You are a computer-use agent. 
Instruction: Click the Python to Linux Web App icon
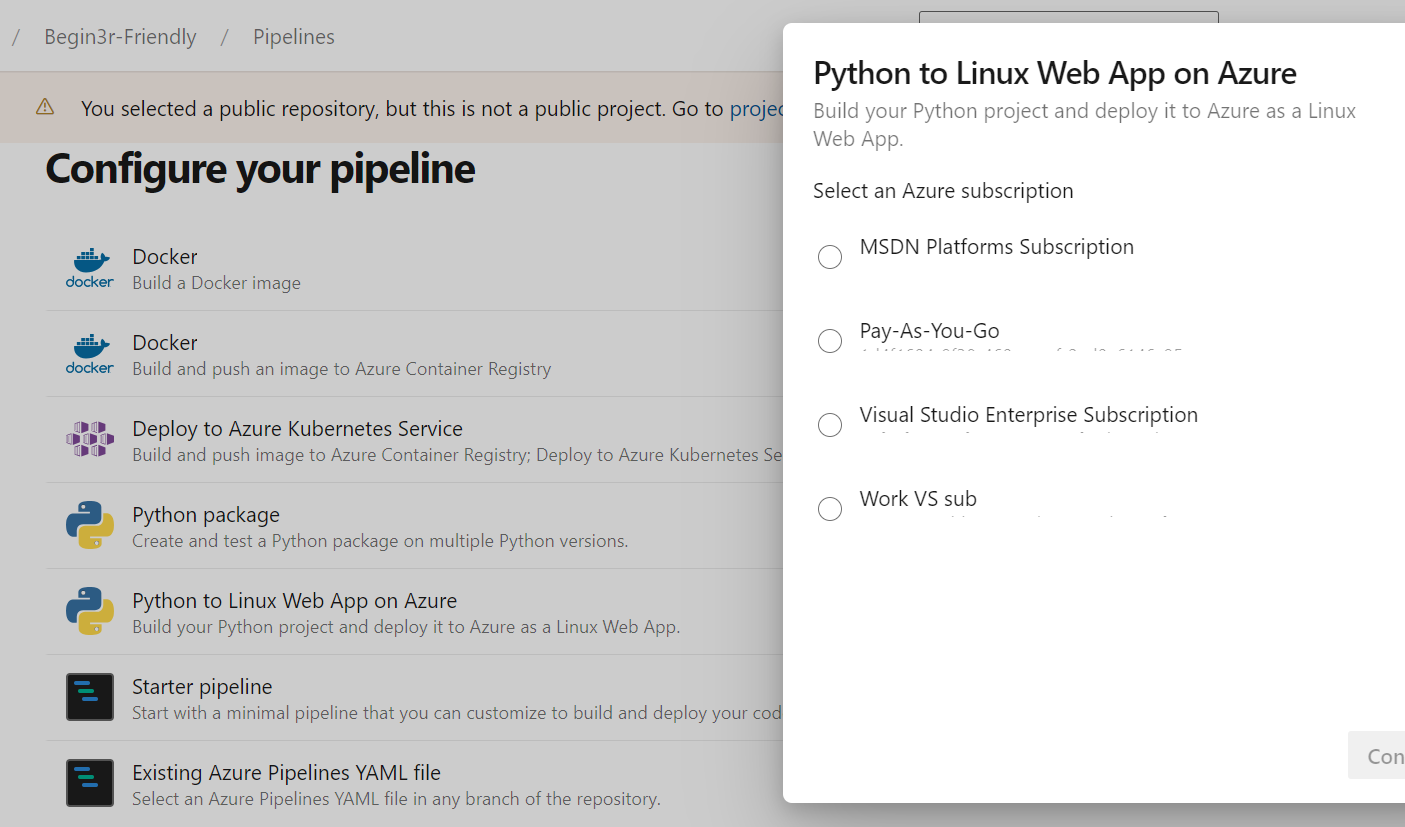90,612
